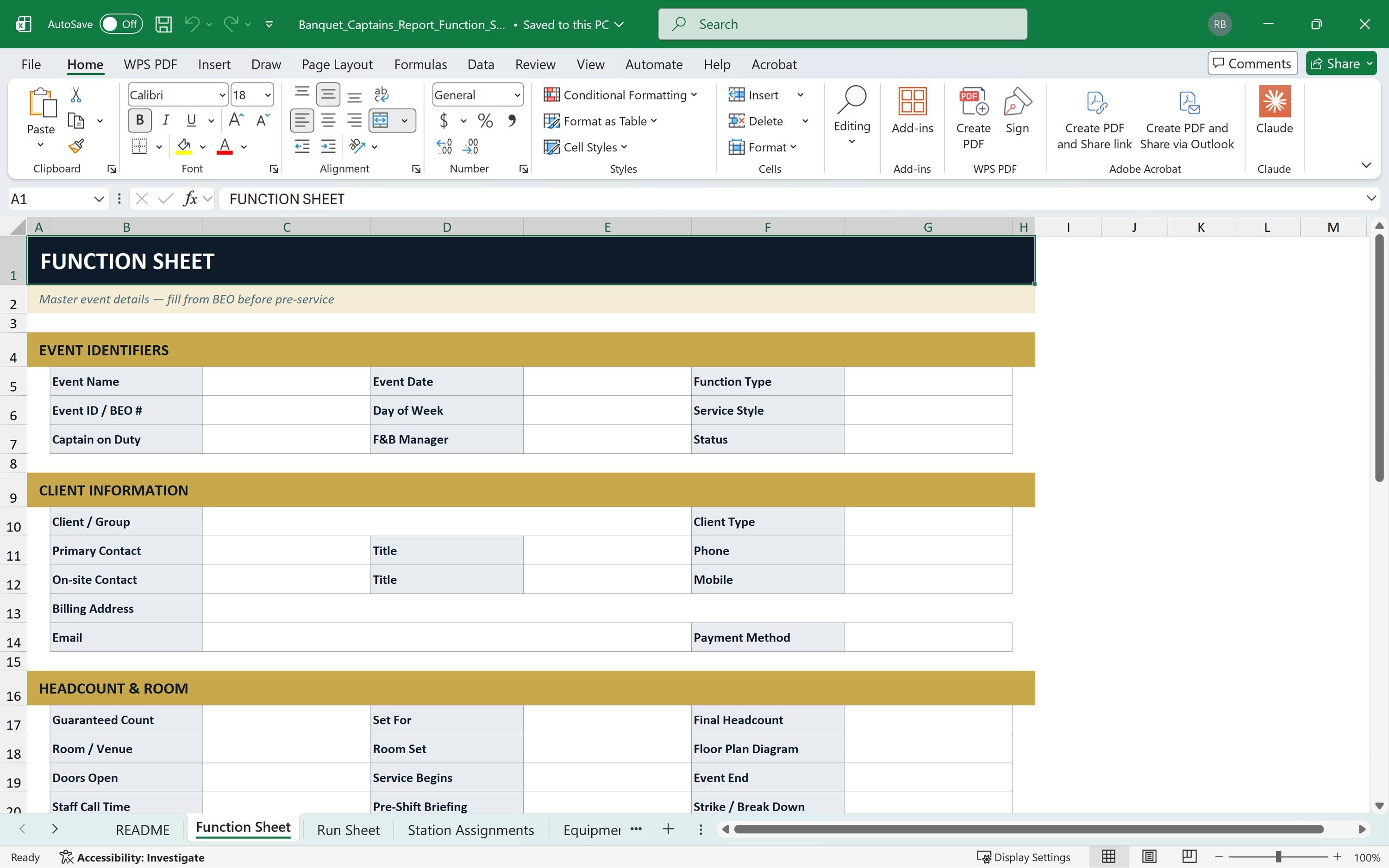Click the Decrease Indent icon
Image resolution: width=1389 pixels, height=868 pixels.
click(x=302, y=146)
